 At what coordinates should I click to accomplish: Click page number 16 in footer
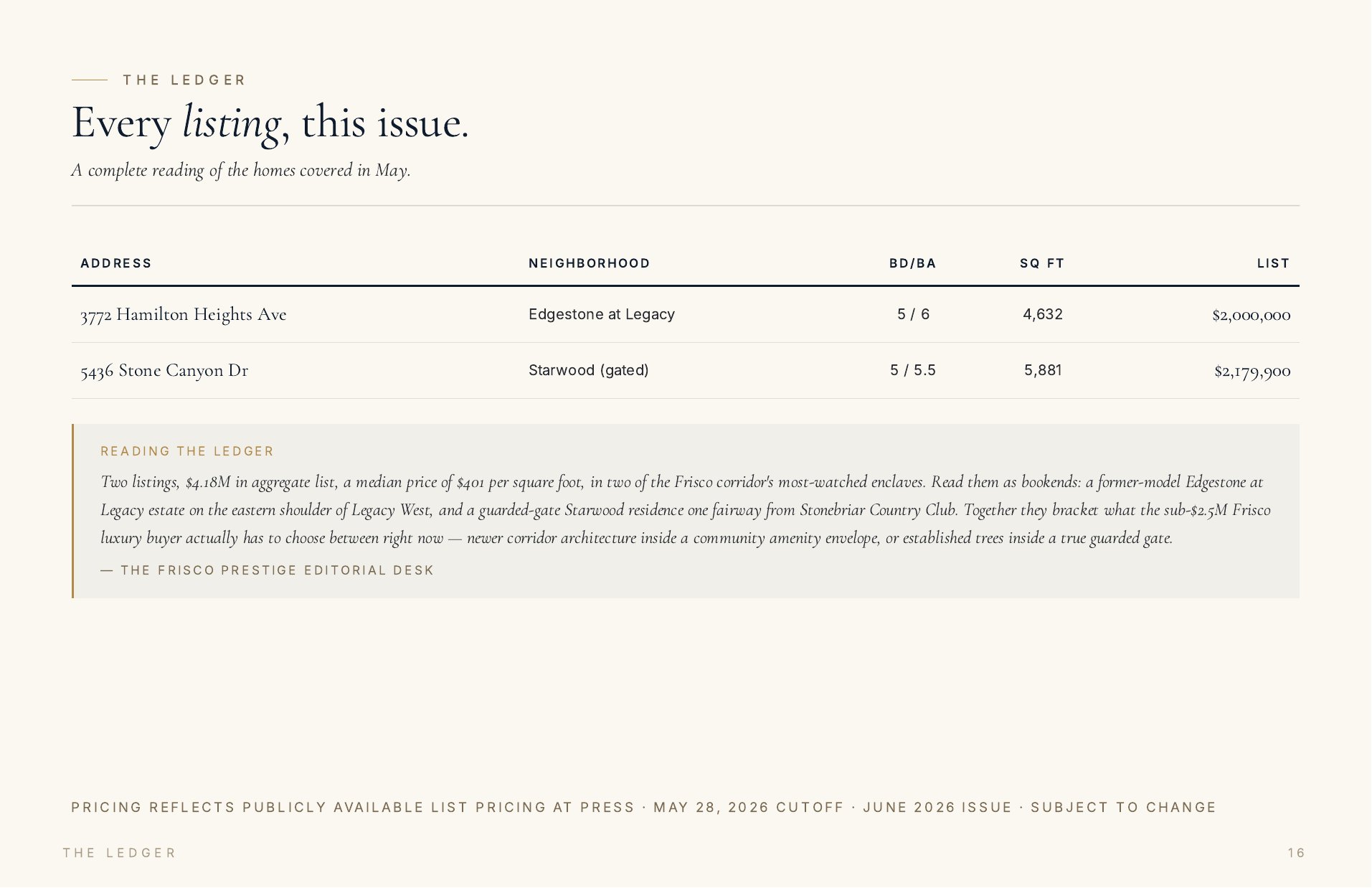pos(1296,853)
